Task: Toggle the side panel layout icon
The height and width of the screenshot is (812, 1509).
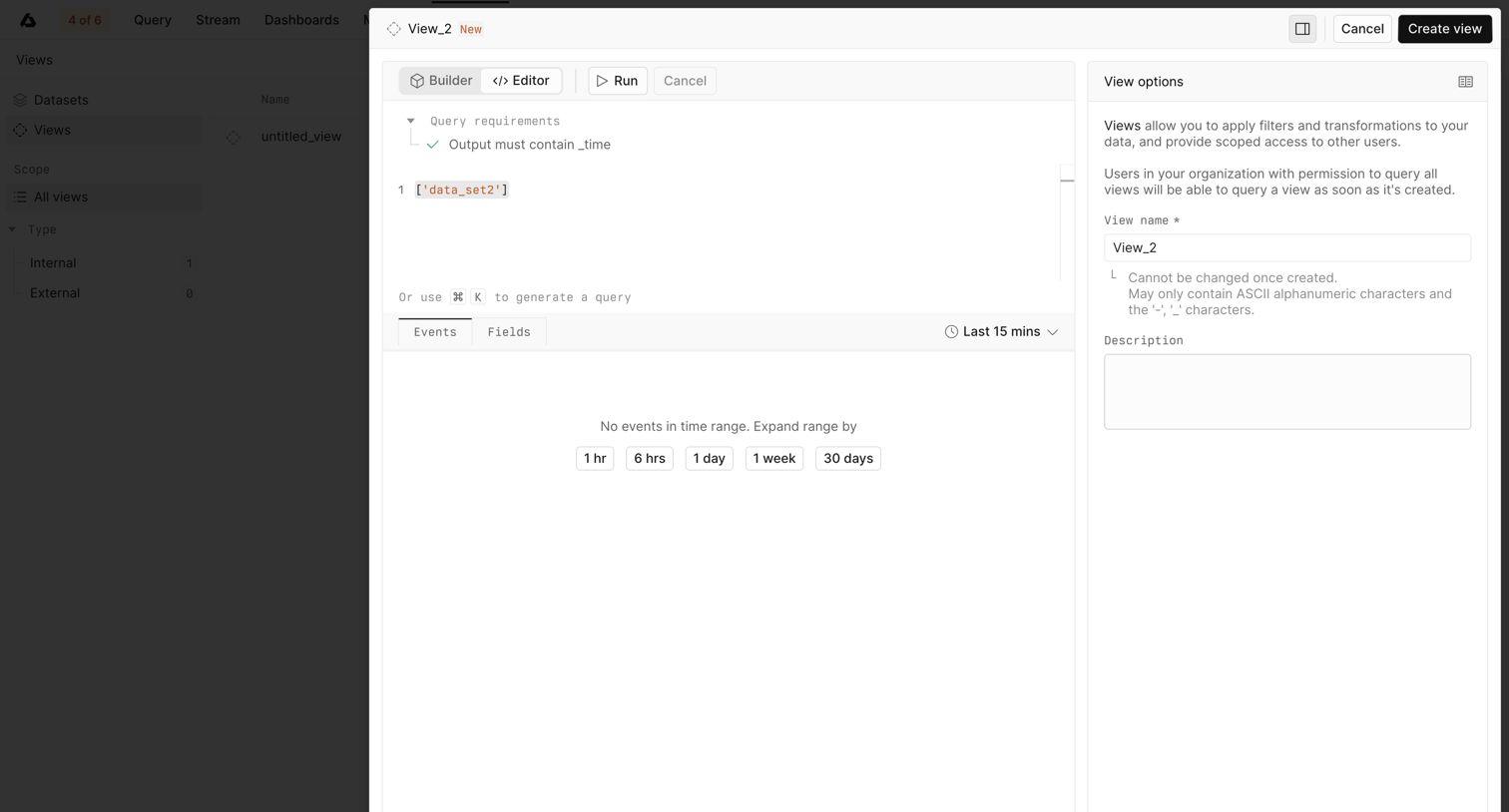Action: 1302,29
